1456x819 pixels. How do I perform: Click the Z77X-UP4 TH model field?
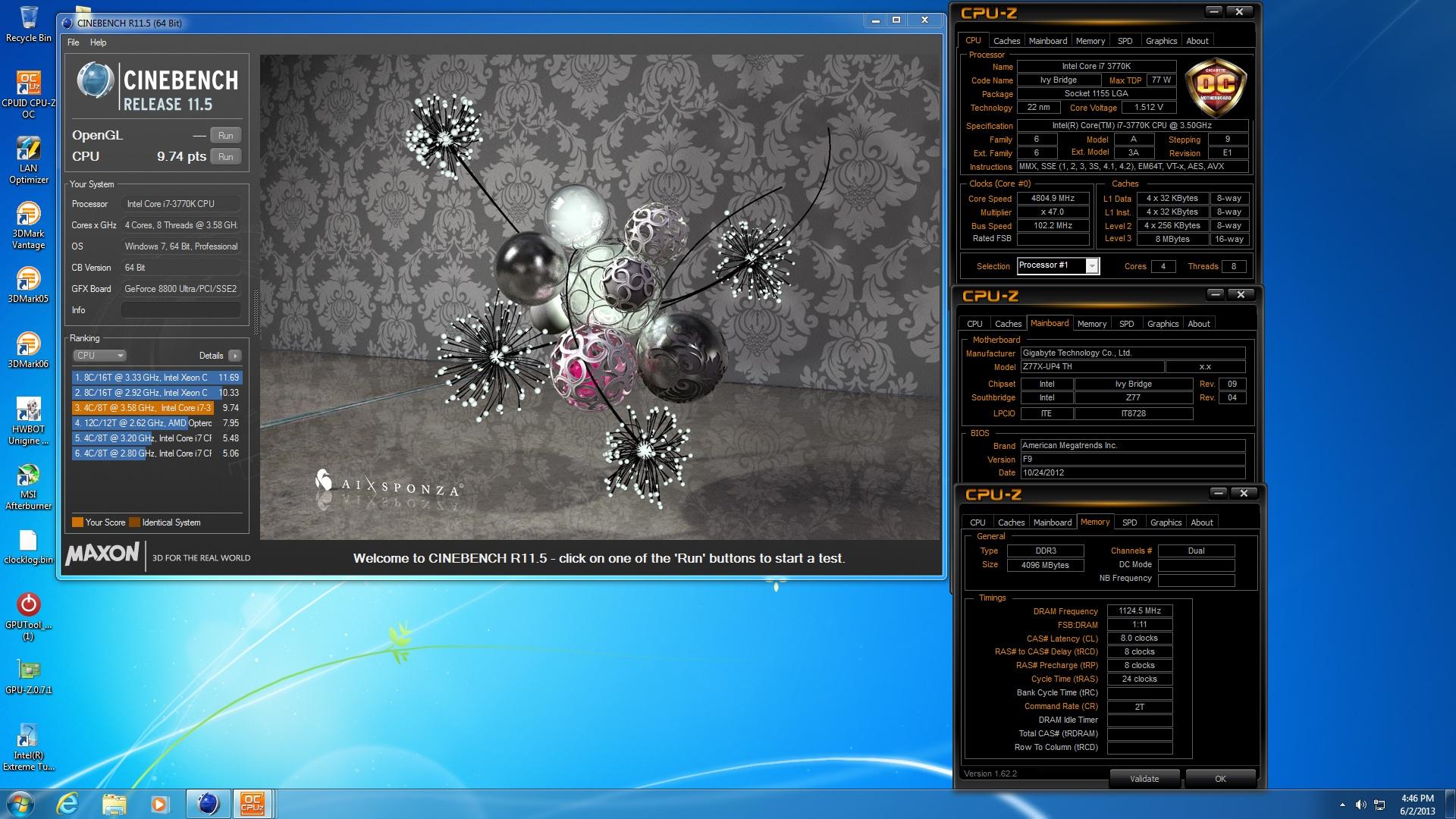pyautogui.click(x=1090, y=367)
